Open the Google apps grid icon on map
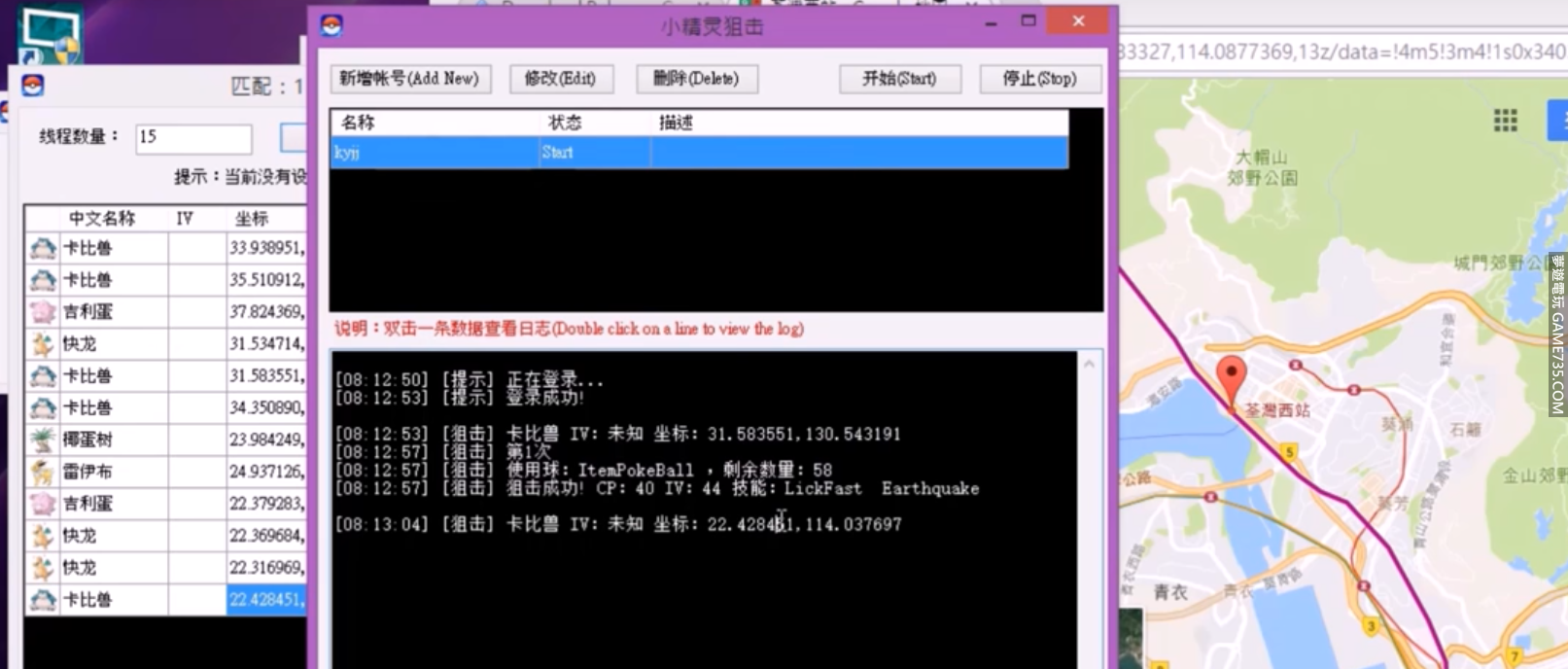1568x669 pixels. pos(1505,121)
